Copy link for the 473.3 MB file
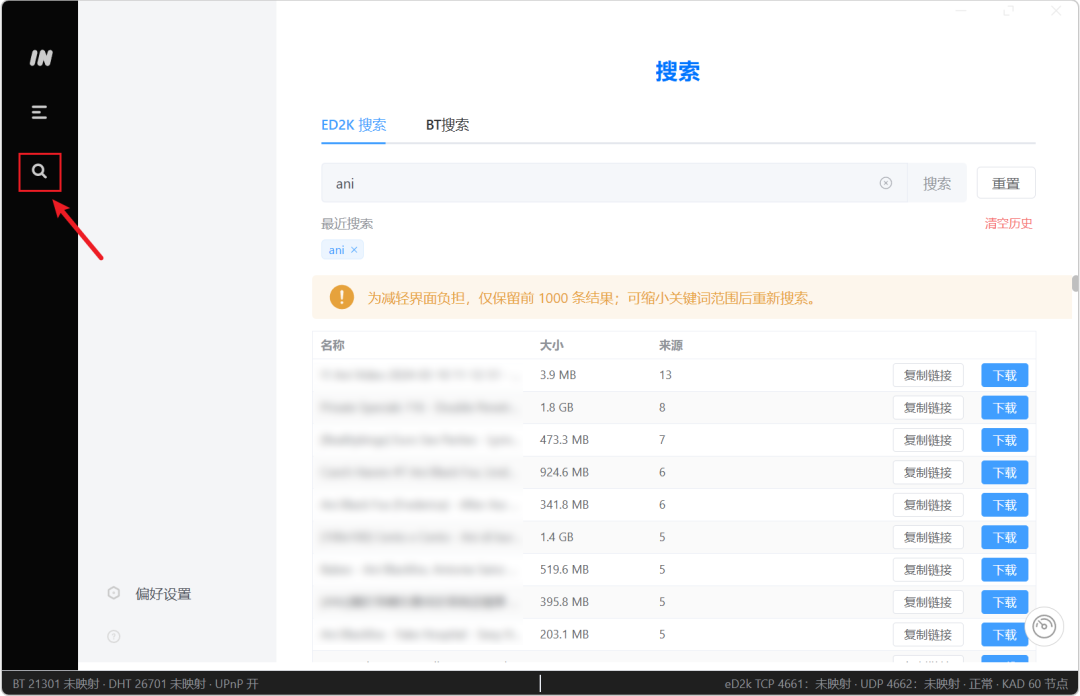 (x=928, y=440)
